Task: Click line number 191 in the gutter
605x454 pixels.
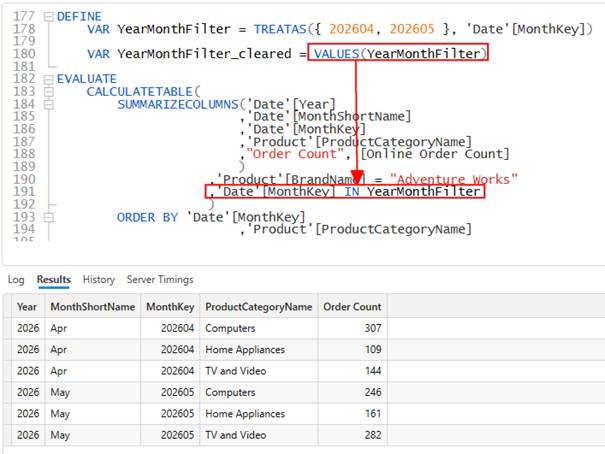Action: click(x=24, y=192)
